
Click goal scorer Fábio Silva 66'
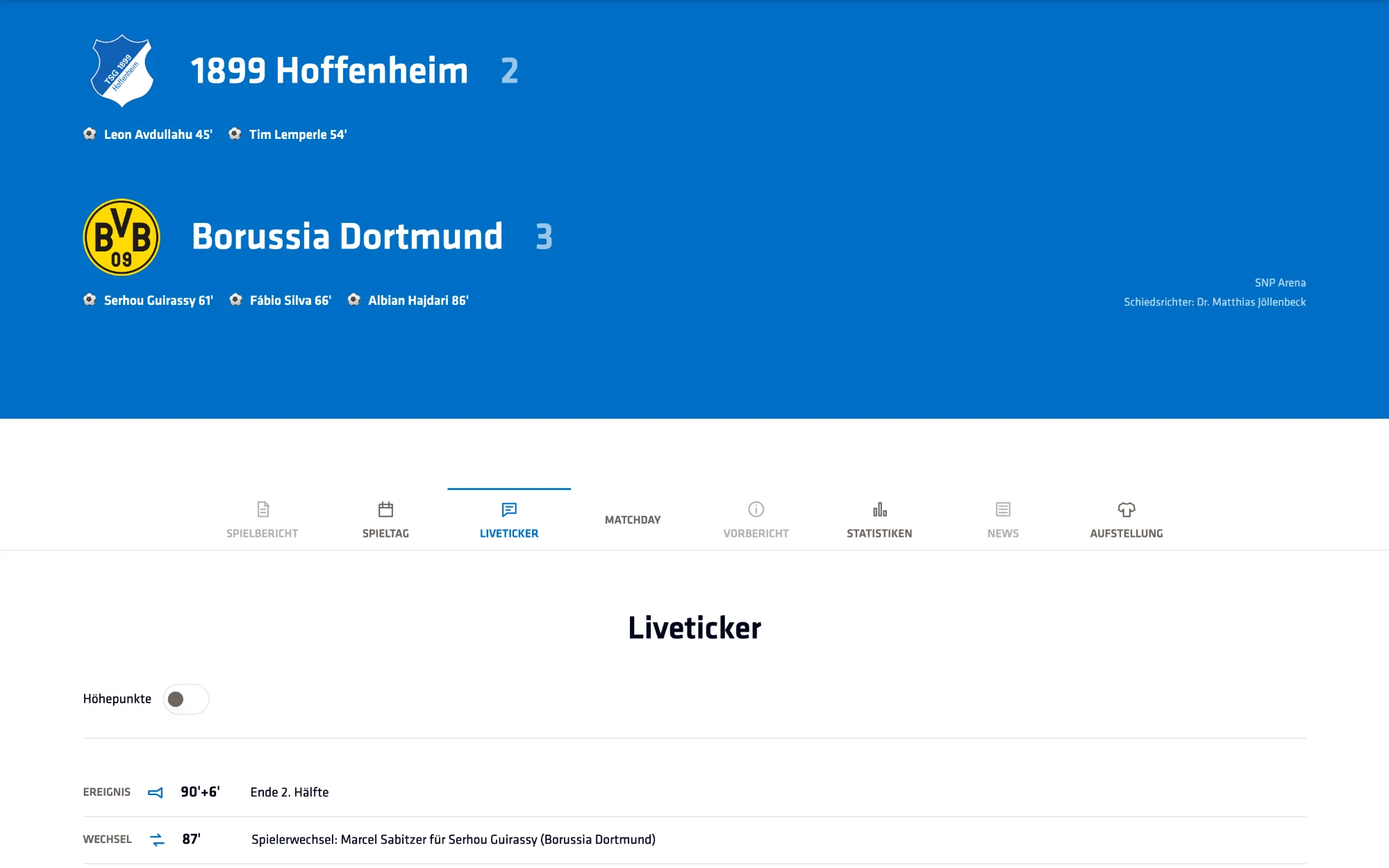coord(290,301)
